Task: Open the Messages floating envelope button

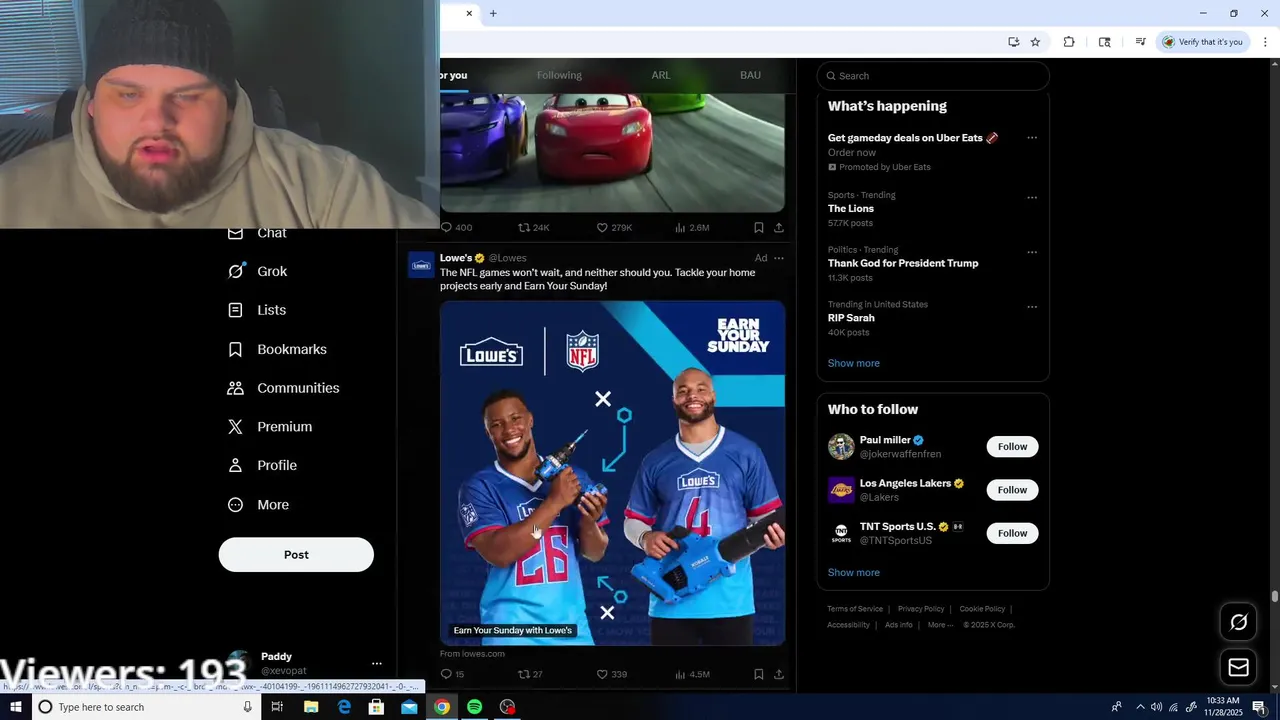Action: click(x=1239, y=667)
